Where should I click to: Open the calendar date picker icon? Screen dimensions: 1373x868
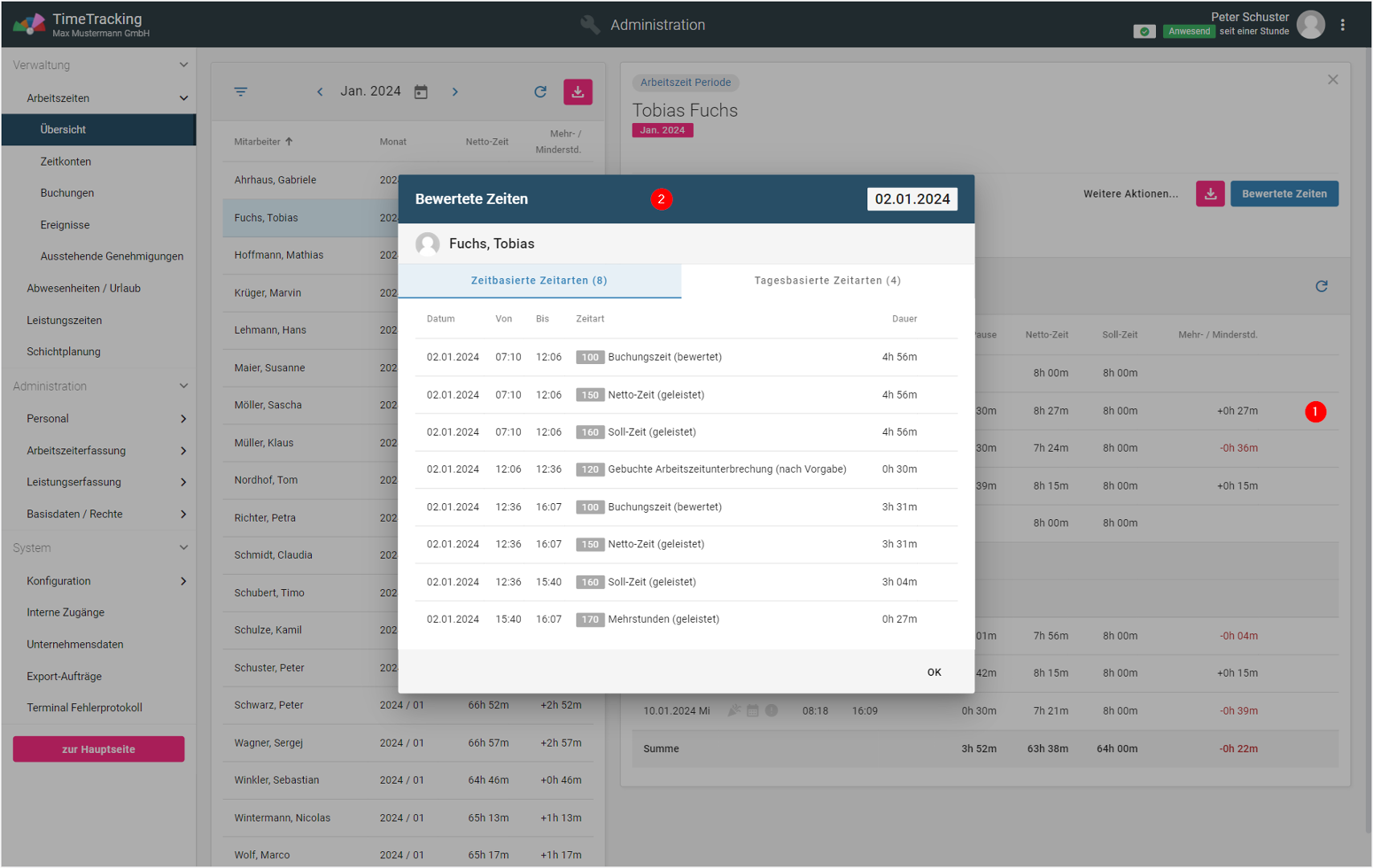(420, 92)
